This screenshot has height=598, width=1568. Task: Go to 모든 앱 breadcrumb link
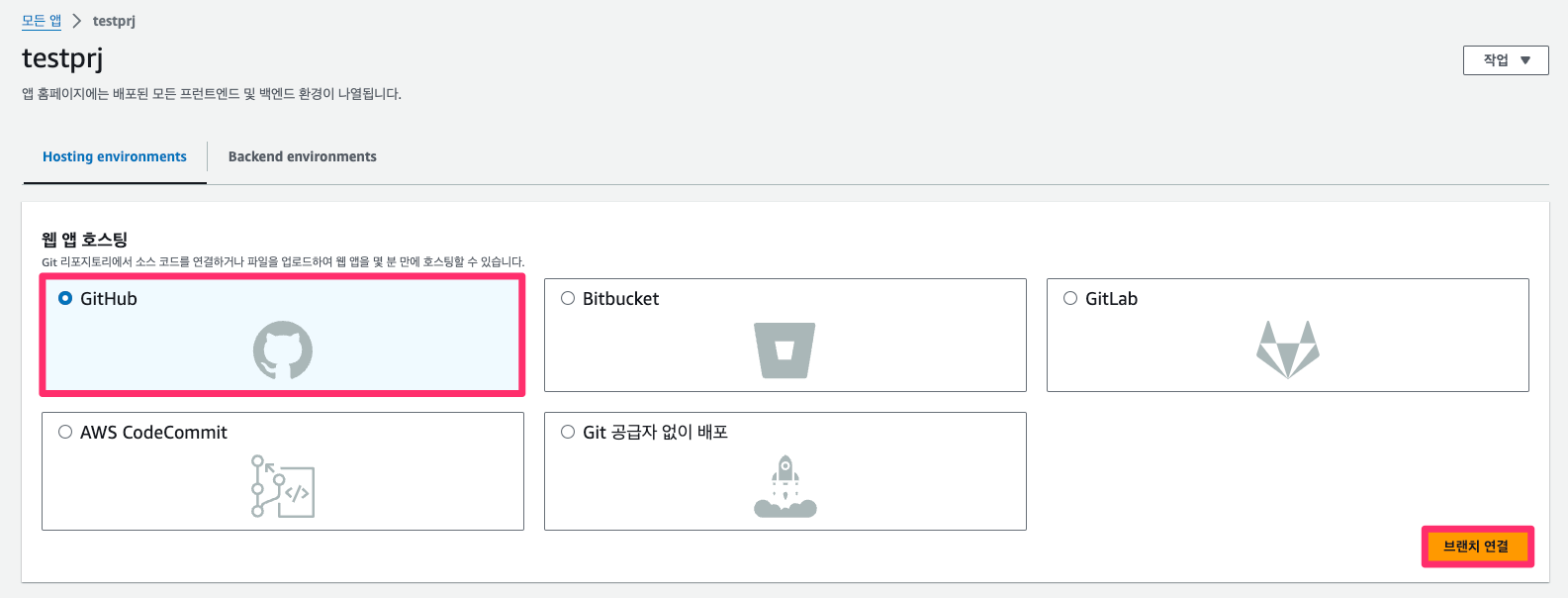[x=42, y=21]
